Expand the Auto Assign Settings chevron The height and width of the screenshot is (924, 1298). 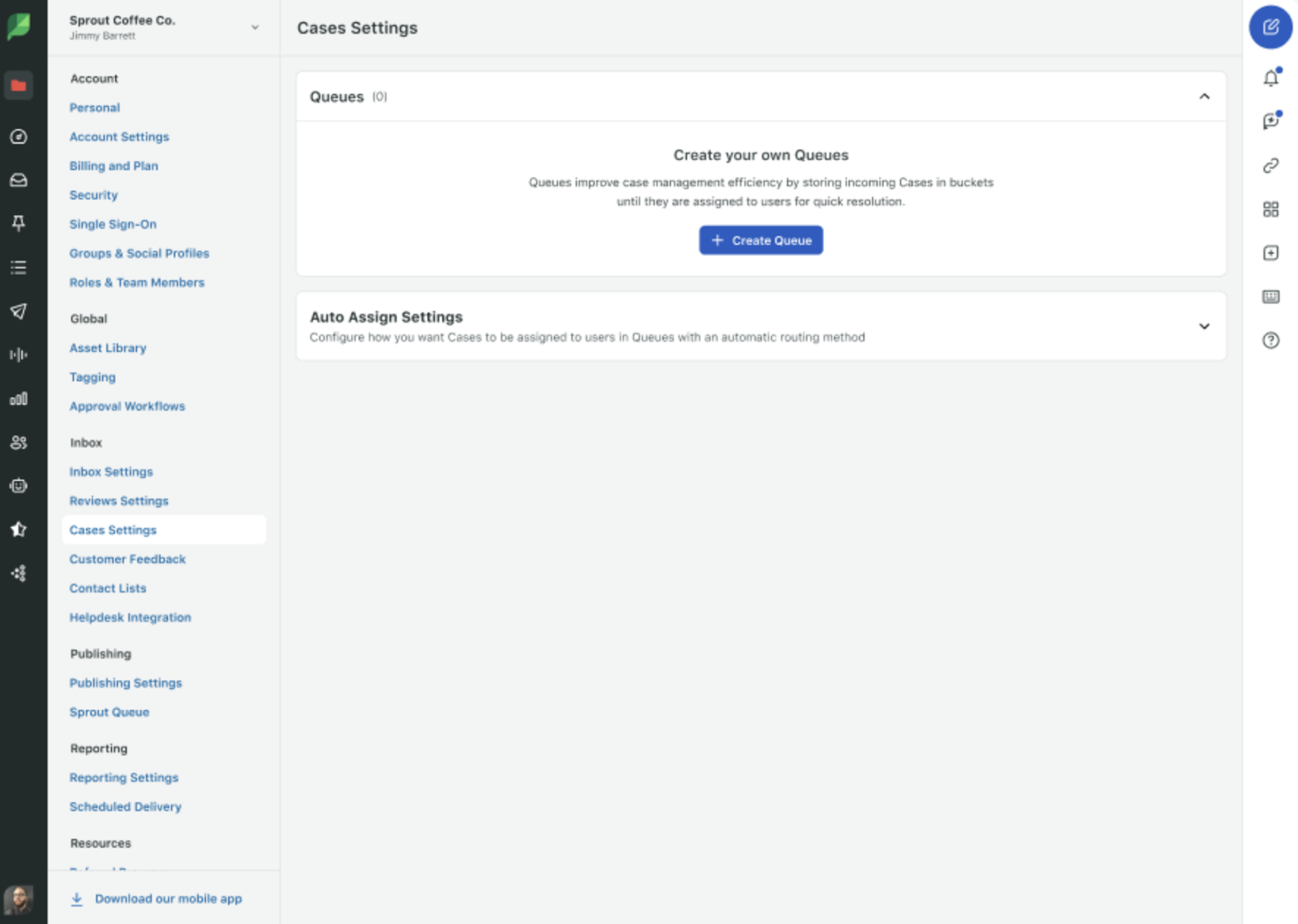coord(1205,326)
